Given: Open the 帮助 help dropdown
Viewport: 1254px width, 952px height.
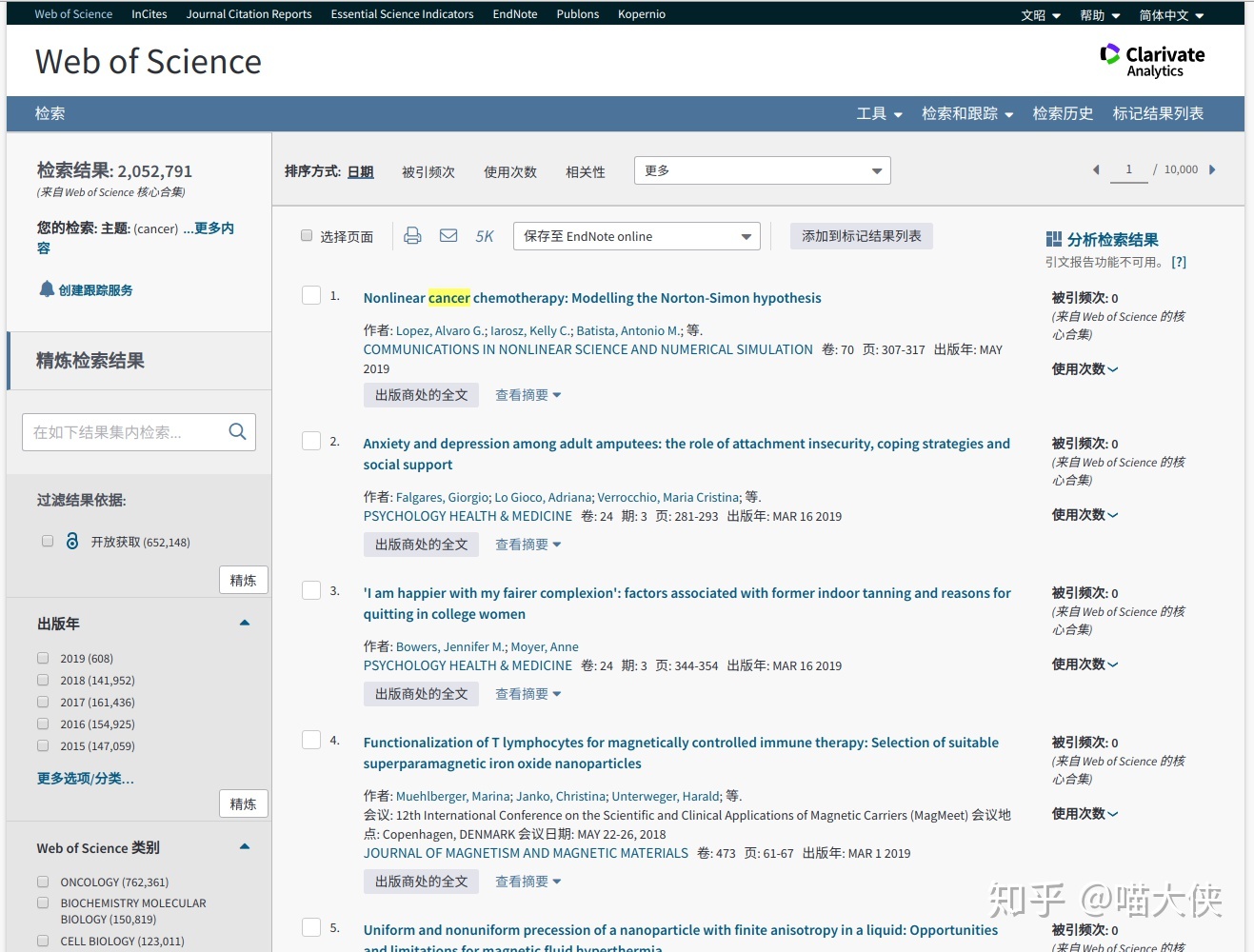Looking at the screenshot, I should (x=1100, y=15).
